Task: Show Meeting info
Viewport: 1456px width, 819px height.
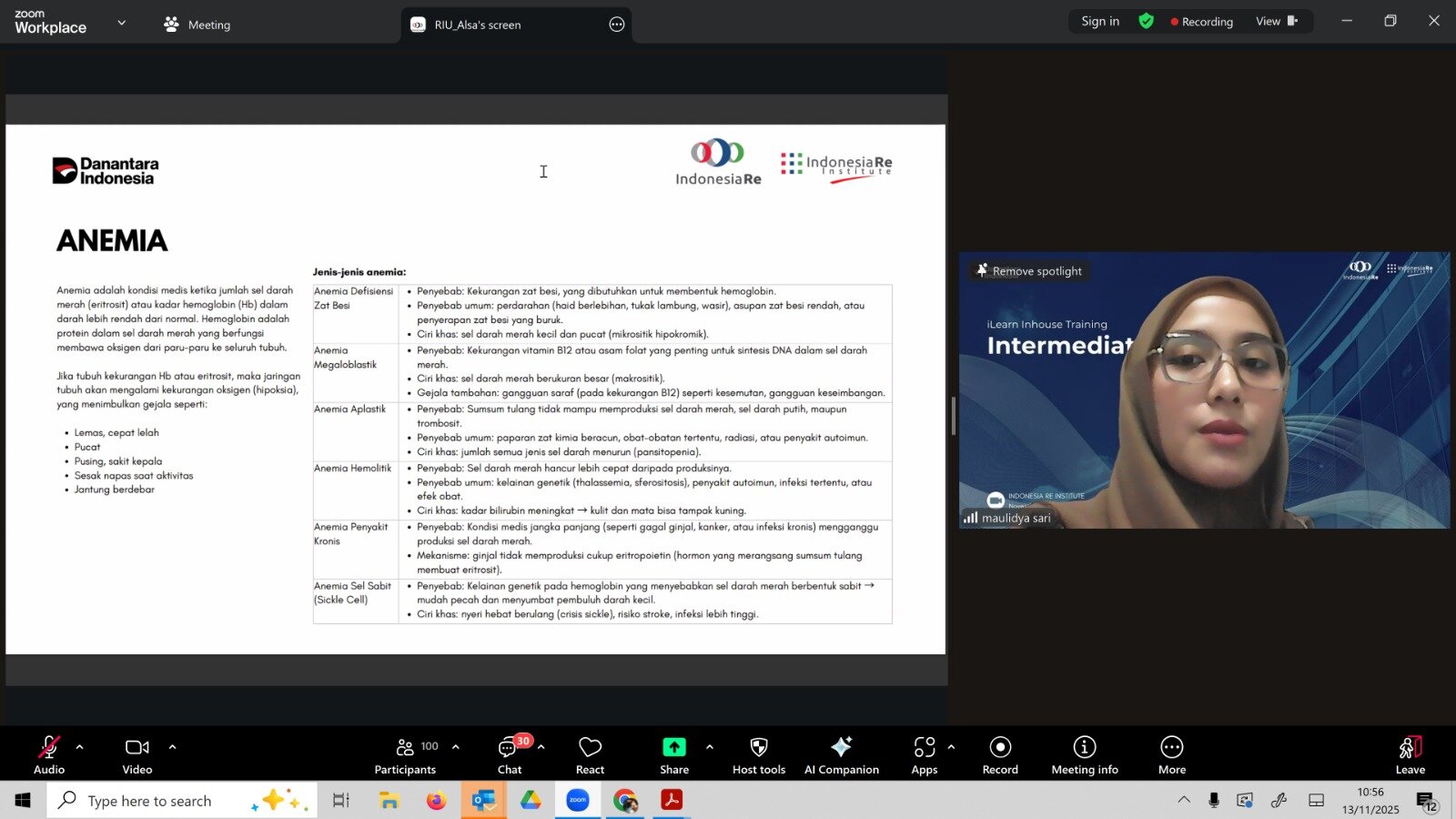Action: click(x=1085, y=754)
